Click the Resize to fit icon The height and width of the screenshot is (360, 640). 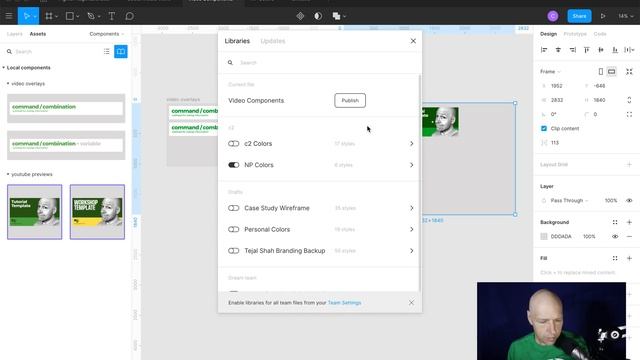[x=629, y=72]
